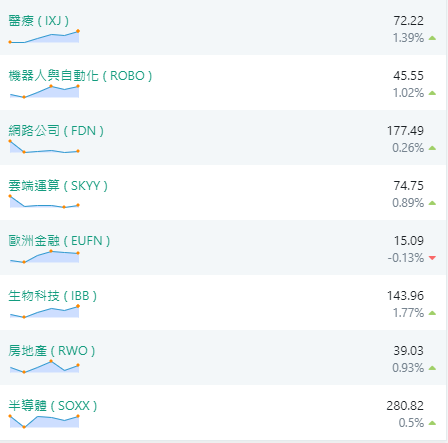The image size is (448, 443).
Task: Click the EUFN sparkline trend chart
Action: (44, 256)
